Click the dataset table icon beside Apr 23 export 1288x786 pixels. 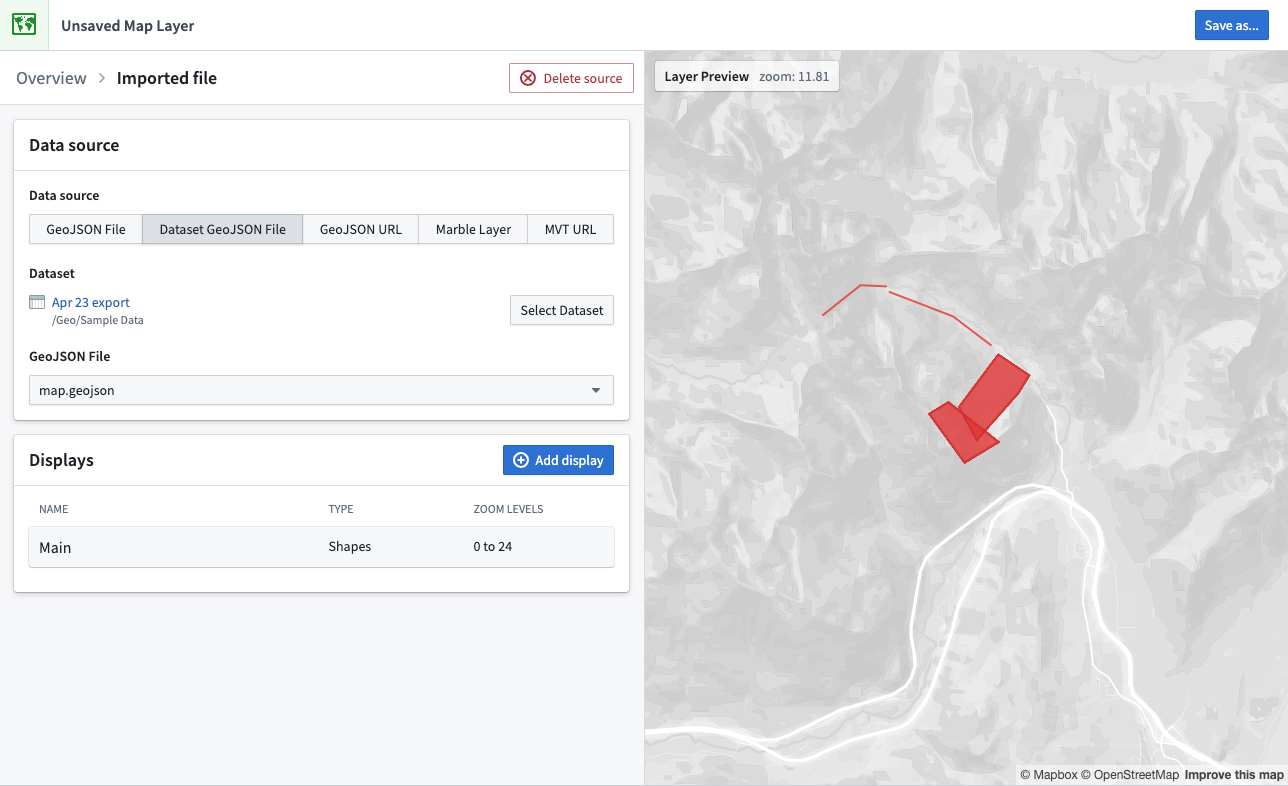(x=37, y=302)
